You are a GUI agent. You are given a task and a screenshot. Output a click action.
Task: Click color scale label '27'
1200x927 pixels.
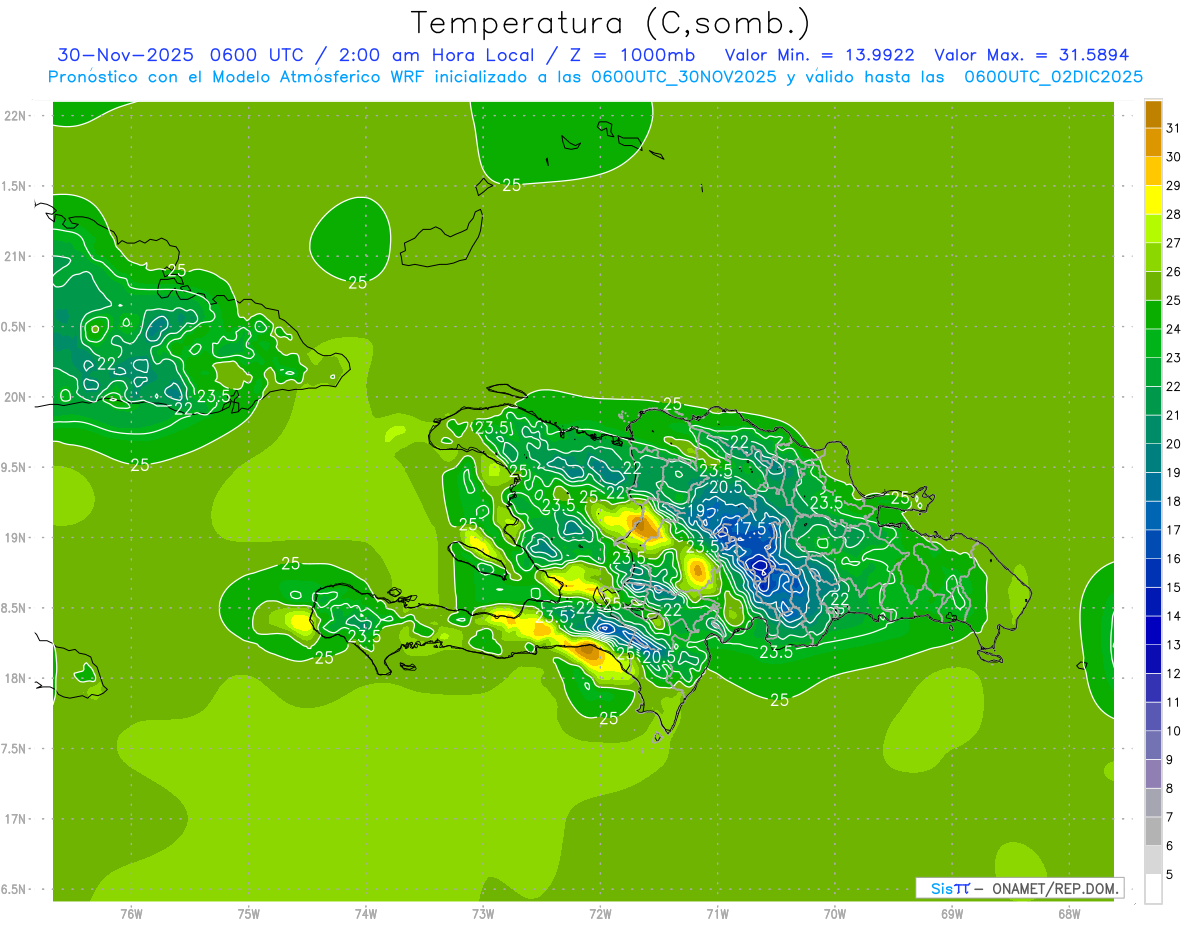[1173, 243]
